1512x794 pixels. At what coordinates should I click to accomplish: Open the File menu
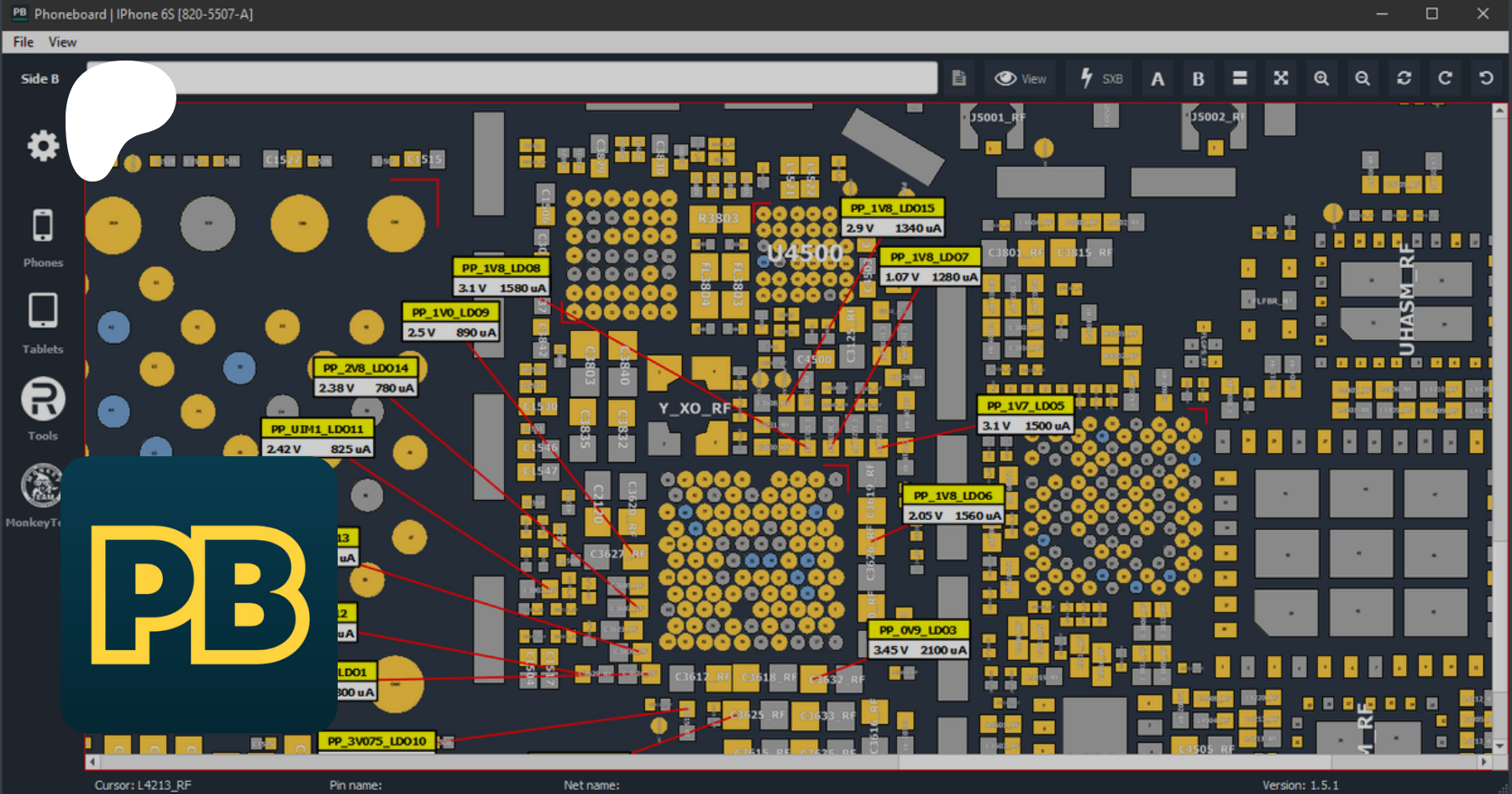point(23,42)
